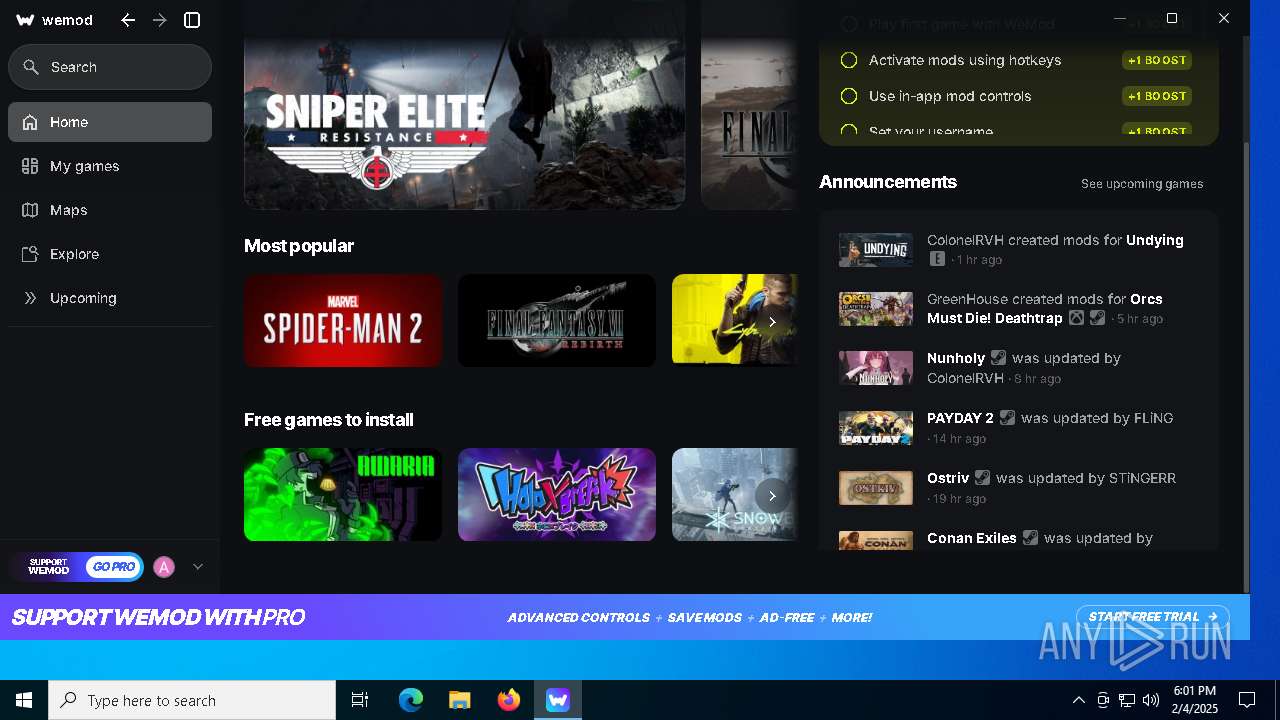
Task: Click the WeMod logo icon
Action: coord(26,20)
